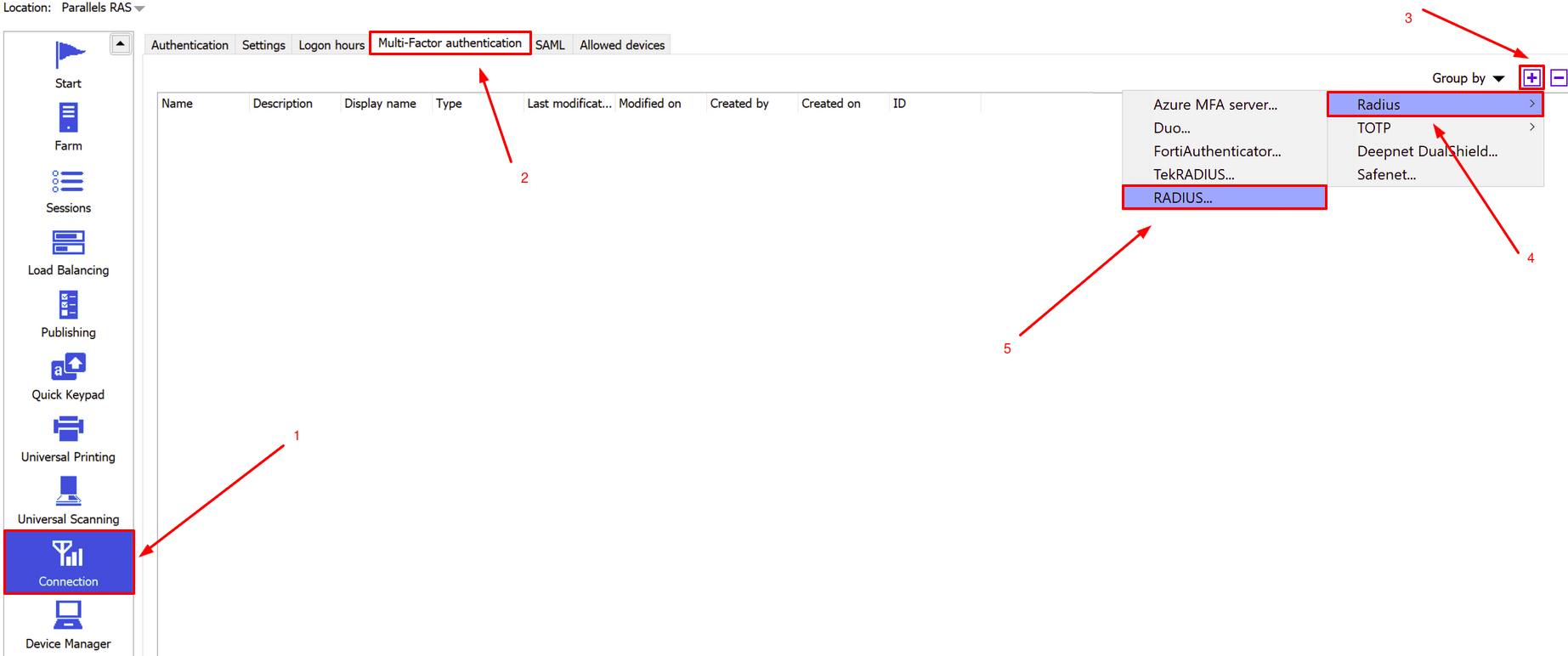The image size is (1568, 656).
Task: Choose FortiAuthenticator... menu entry
Action: pos(1224,151)
